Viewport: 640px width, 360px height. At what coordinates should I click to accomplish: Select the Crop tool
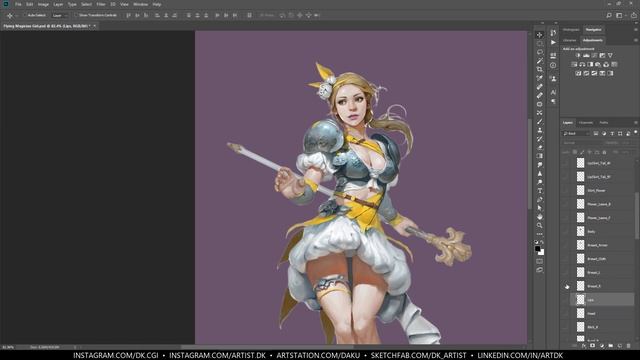(540, 69)
